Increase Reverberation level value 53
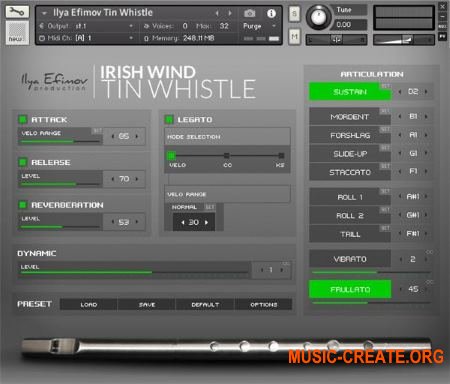 (x=137, y=222)
